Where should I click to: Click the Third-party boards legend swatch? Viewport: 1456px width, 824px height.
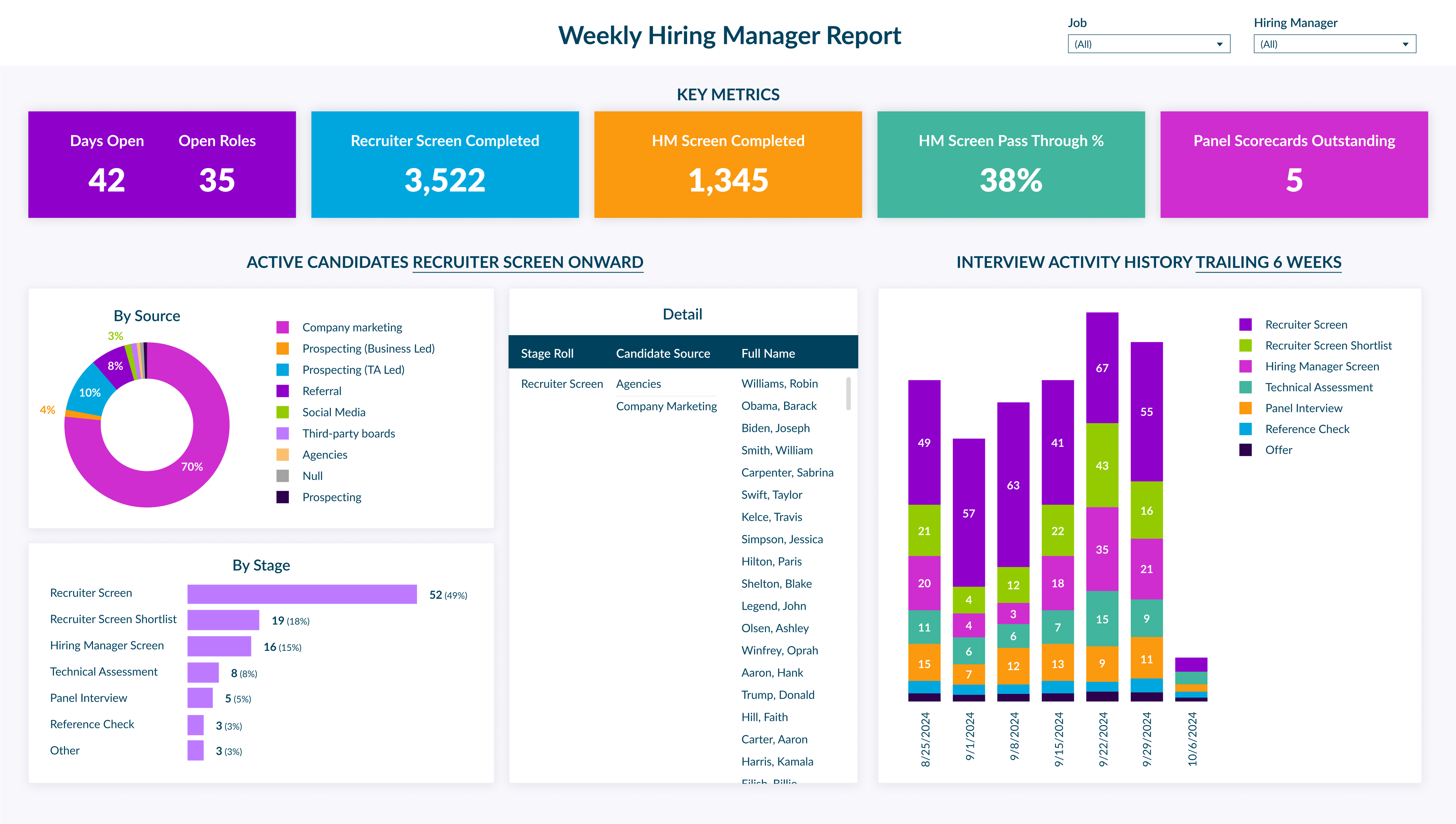point(282,434)
